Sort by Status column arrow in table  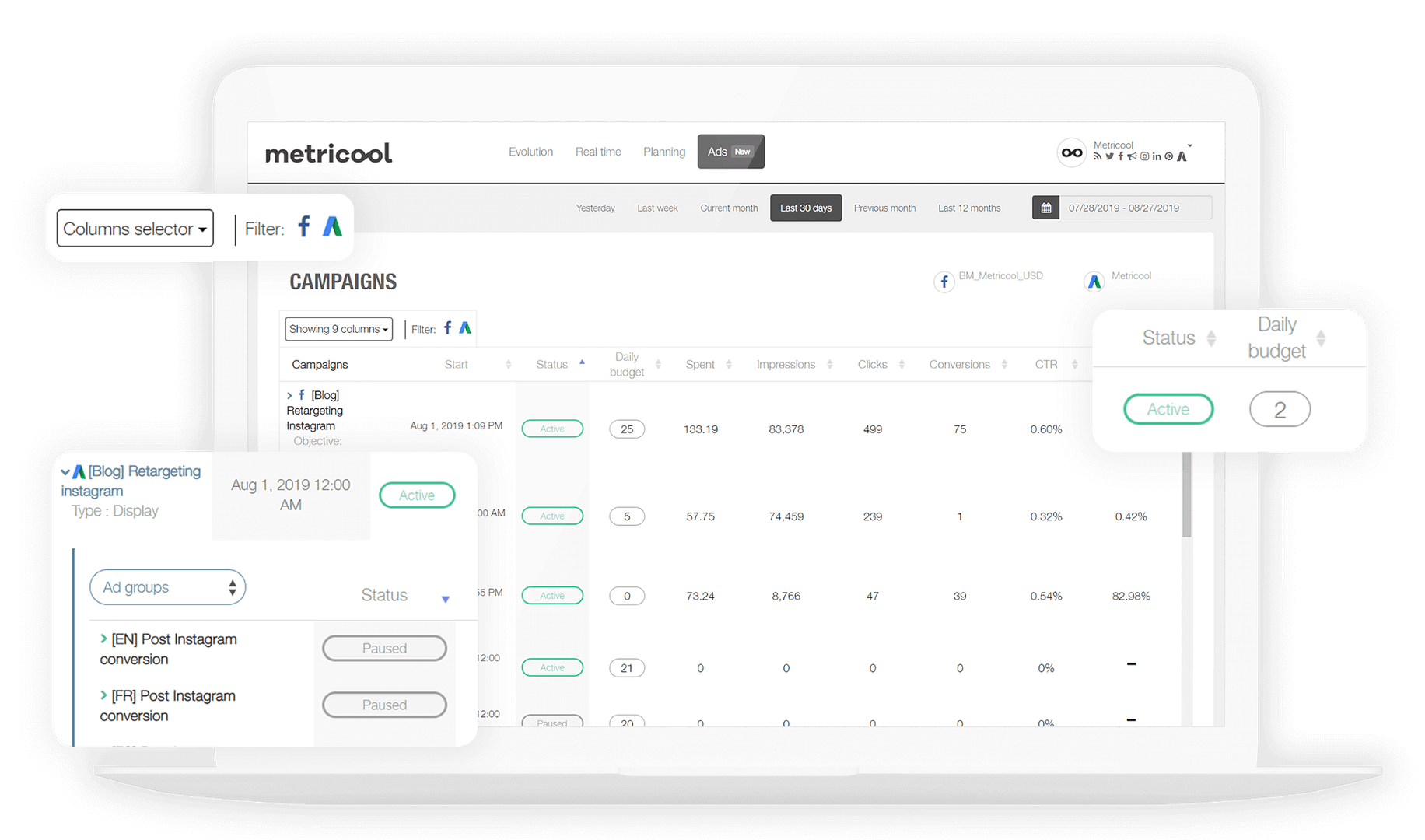coord(582,362)
